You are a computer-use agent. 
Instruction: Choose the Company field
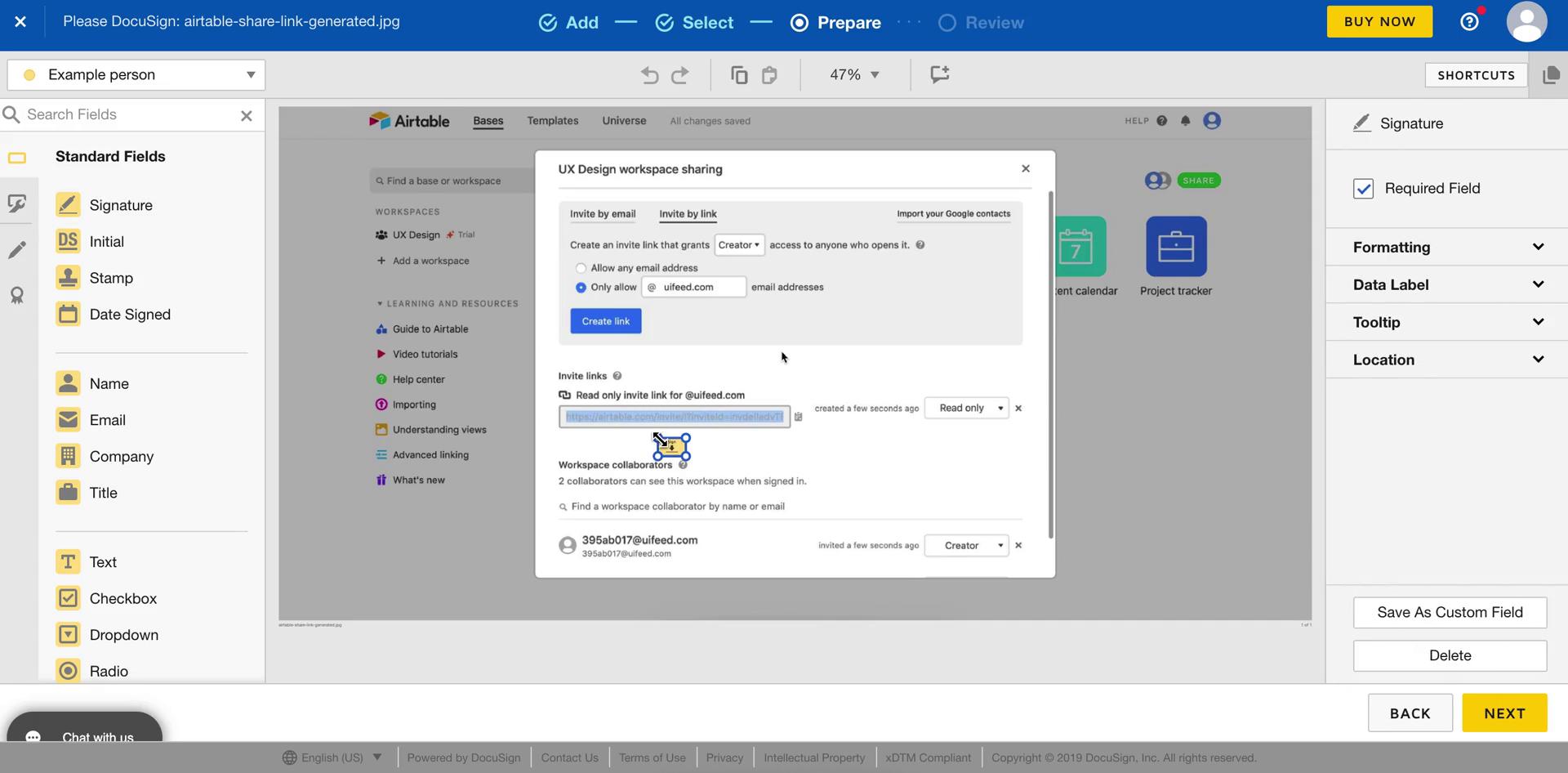pos(105,456)
